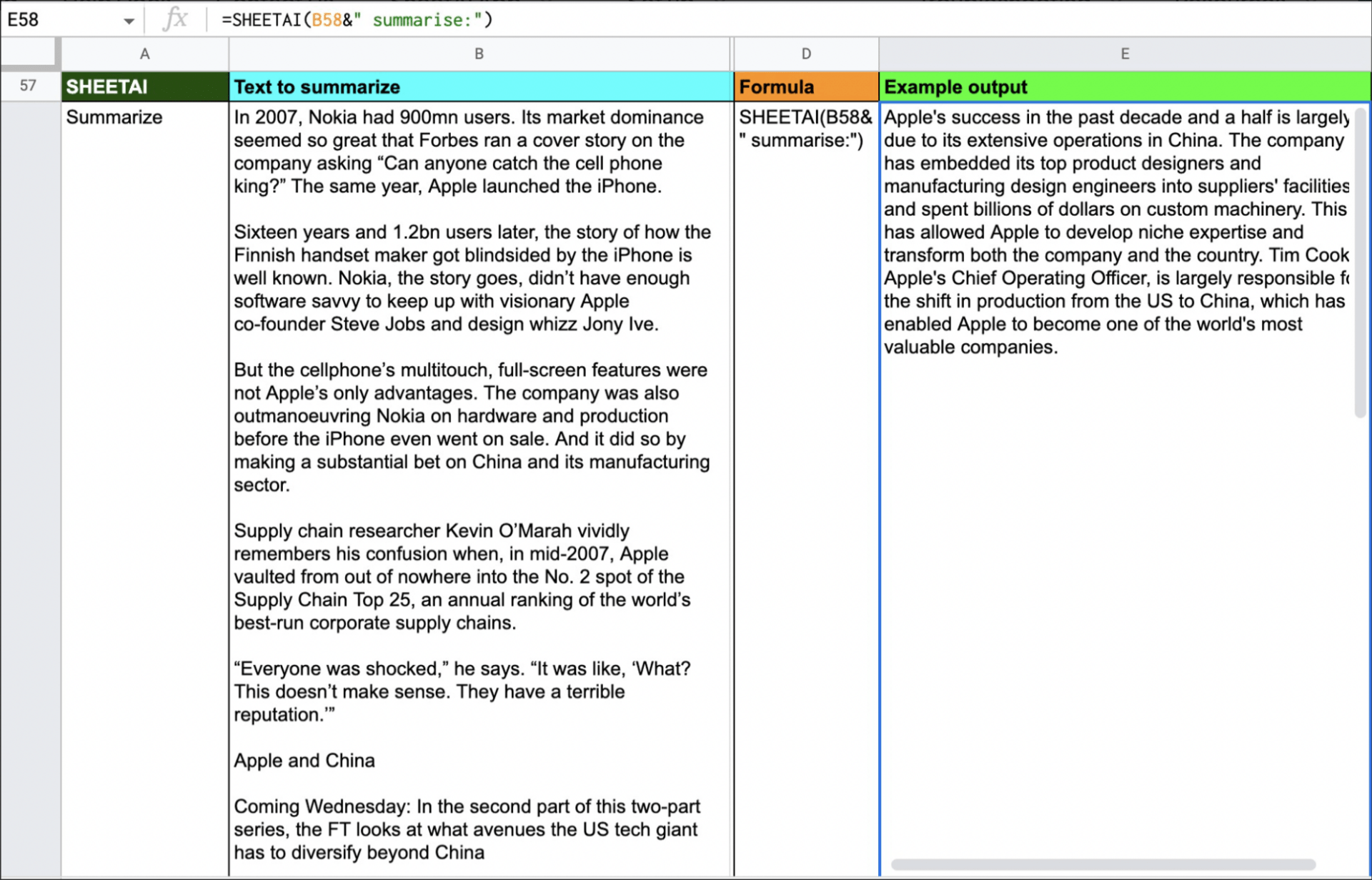Select column D header
This screenshot has width=1372, height=880.
tap(805, 54)
